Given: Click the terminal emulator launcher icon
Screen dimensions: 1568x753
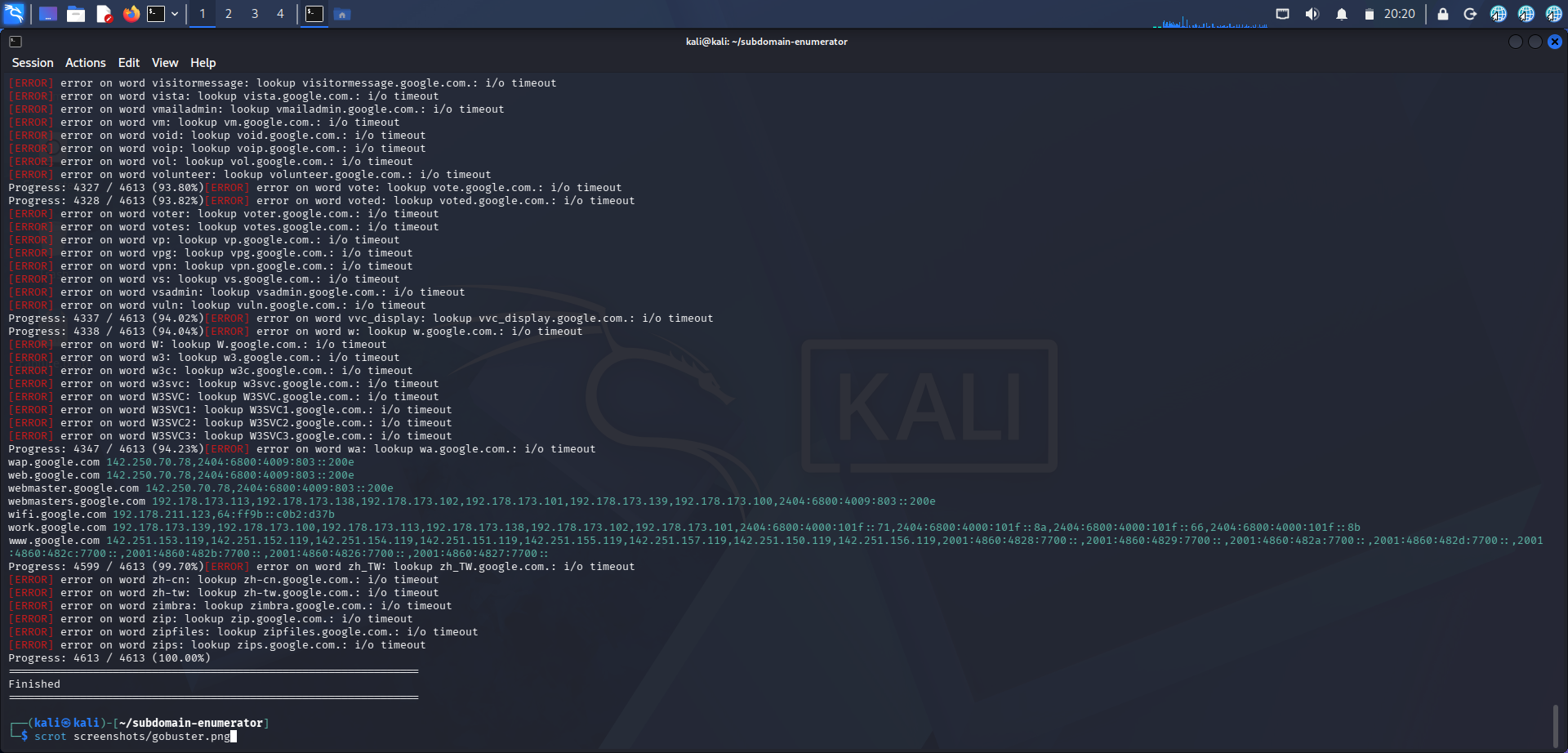Looking at the screenshot, I should point(156,14).
